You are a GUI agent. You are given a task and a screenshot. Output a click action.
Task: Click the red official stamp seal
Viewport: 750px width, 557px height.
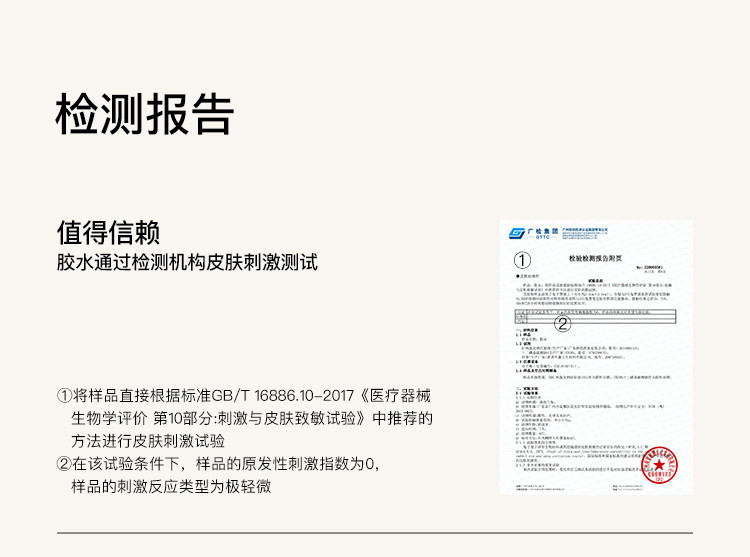tap(659, 464)
